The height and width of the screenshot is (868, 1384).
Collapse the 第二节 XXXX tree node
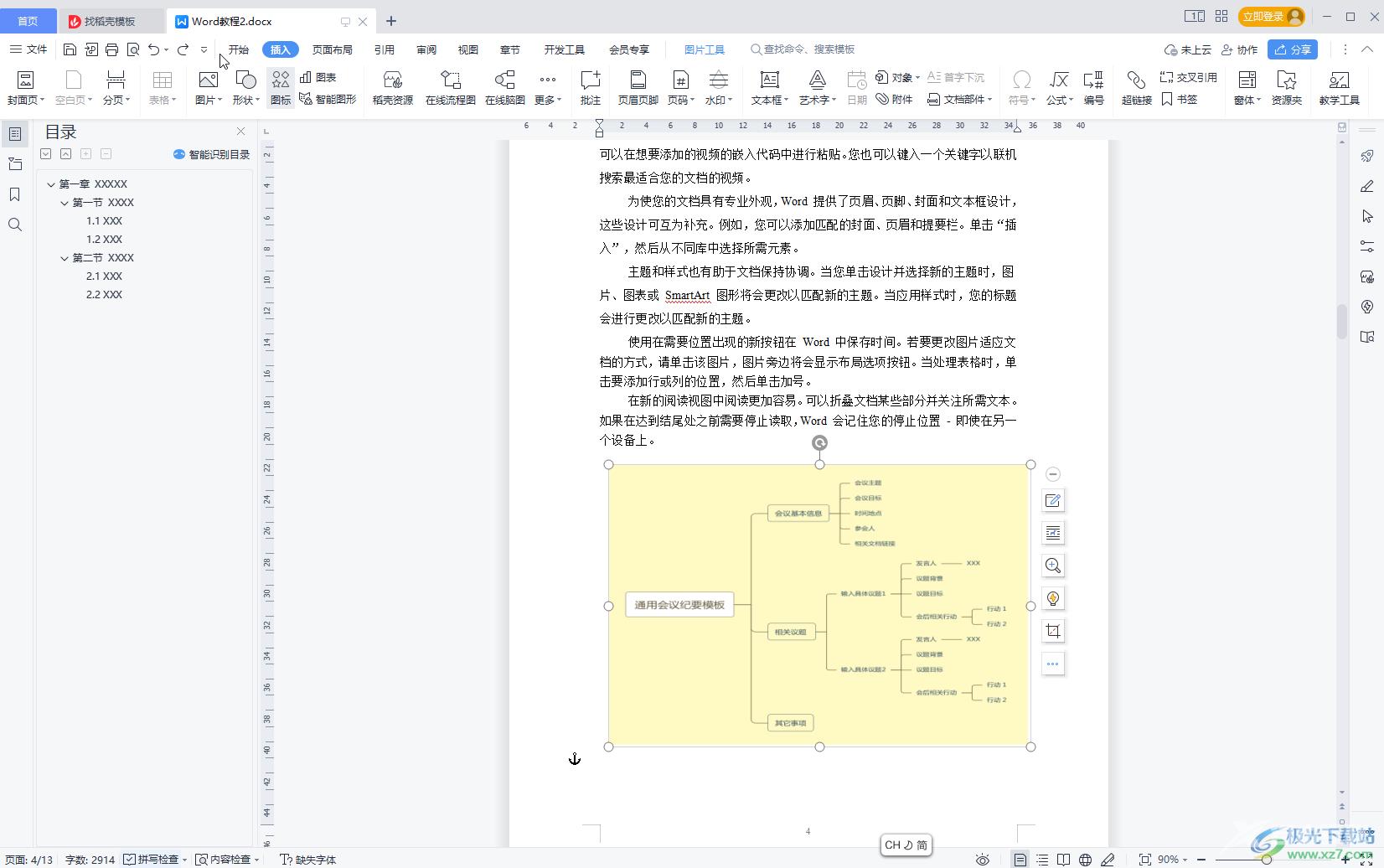coord(65,257)
